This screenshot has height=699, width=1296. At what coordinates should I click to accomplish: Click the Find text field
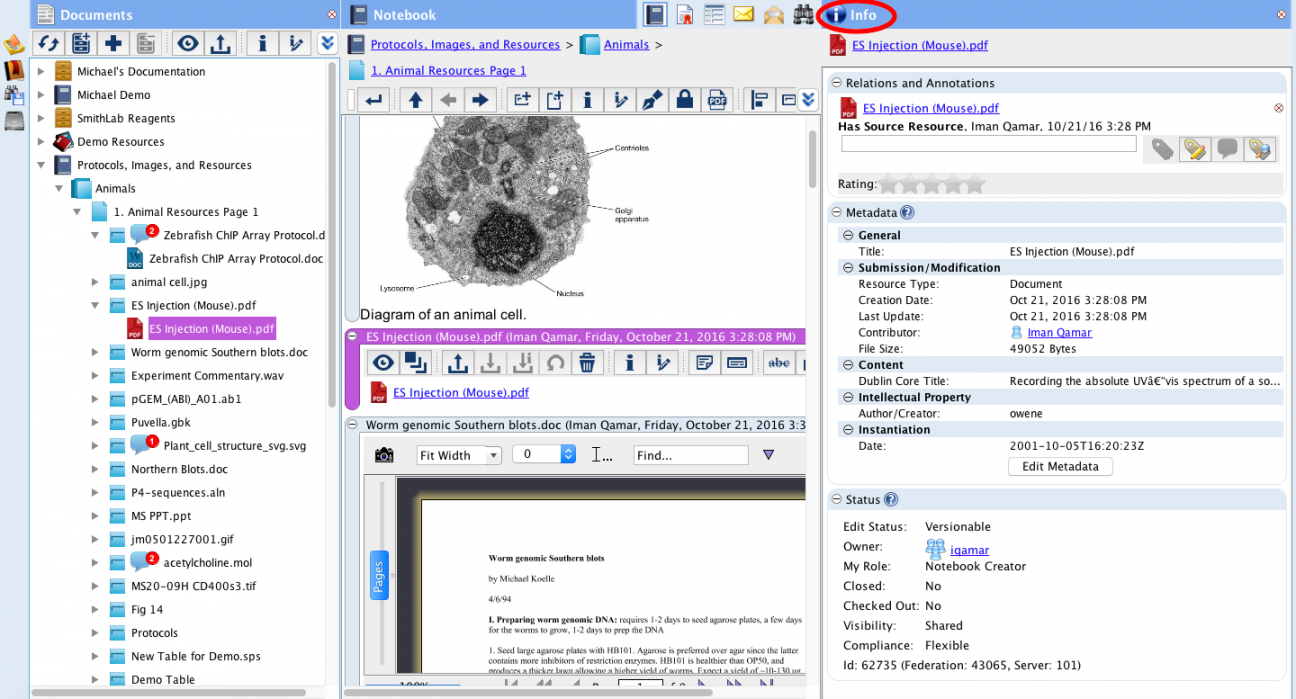690,455
